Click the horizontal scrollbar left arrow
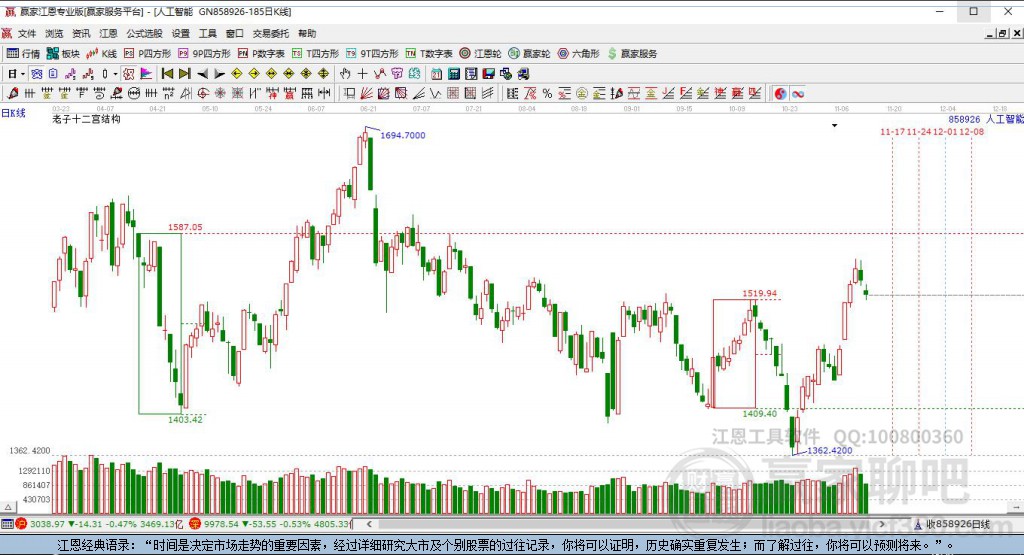The width and height of the screenshot is (1024, 555). pos(369,524)
